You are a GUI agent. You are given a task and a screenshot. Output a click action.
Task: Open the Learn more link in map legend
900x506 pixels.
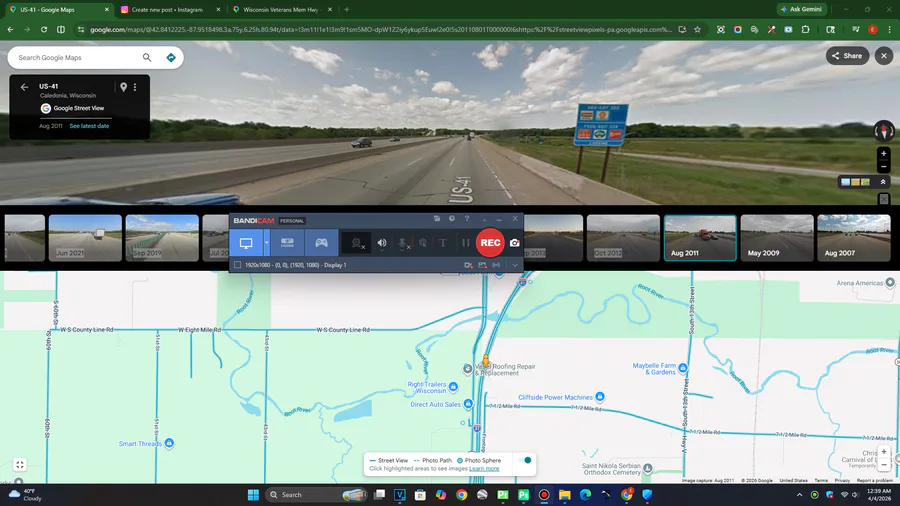point(484,469)
